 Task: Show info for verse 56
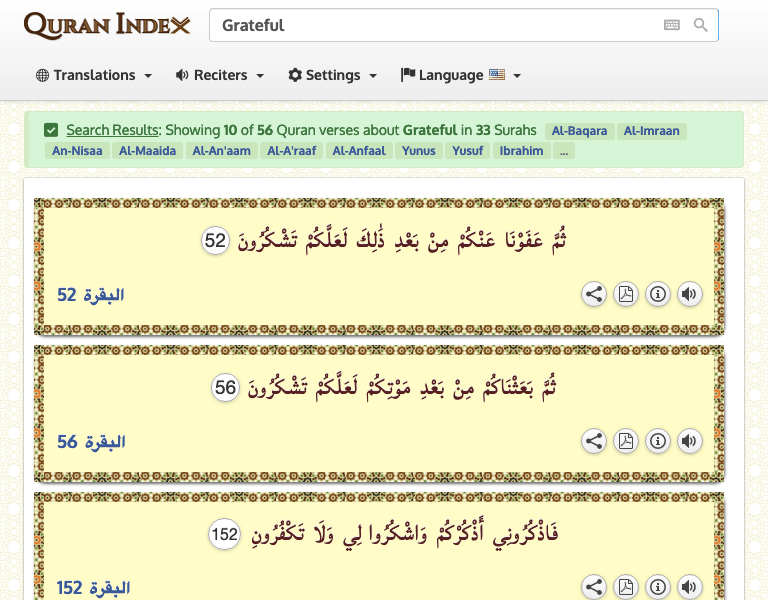tap(657, 441)
